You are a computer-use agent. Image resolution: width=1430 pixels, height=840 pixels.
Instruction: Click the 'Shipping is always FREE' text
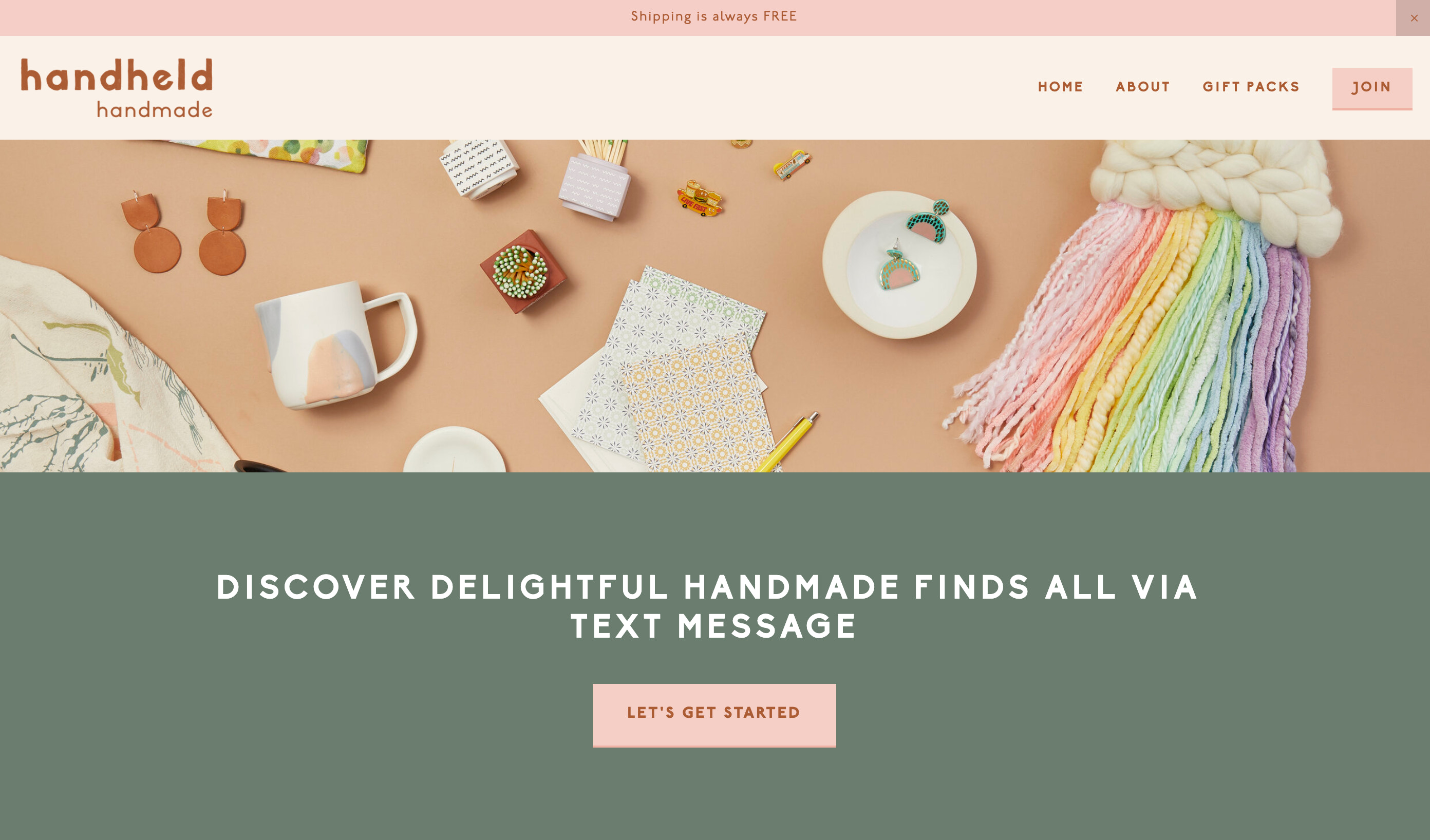click(714, 16)
